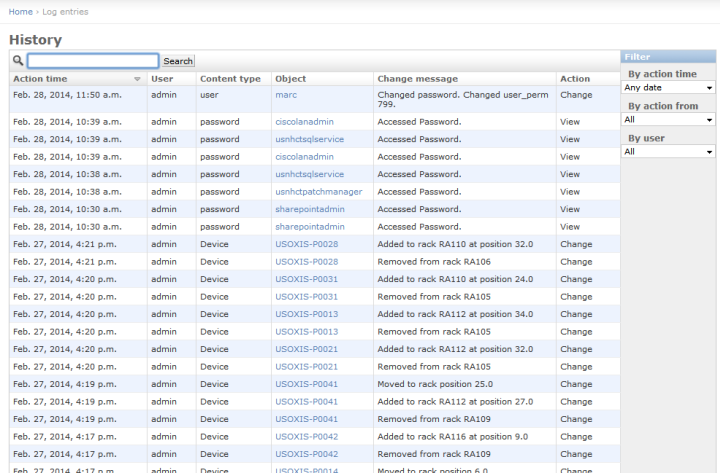Image resolution: width=720 pixels, height=473 pixels.
Task: Click 'Removed from rack RA106' message
Action: click(x=434, y=262)
